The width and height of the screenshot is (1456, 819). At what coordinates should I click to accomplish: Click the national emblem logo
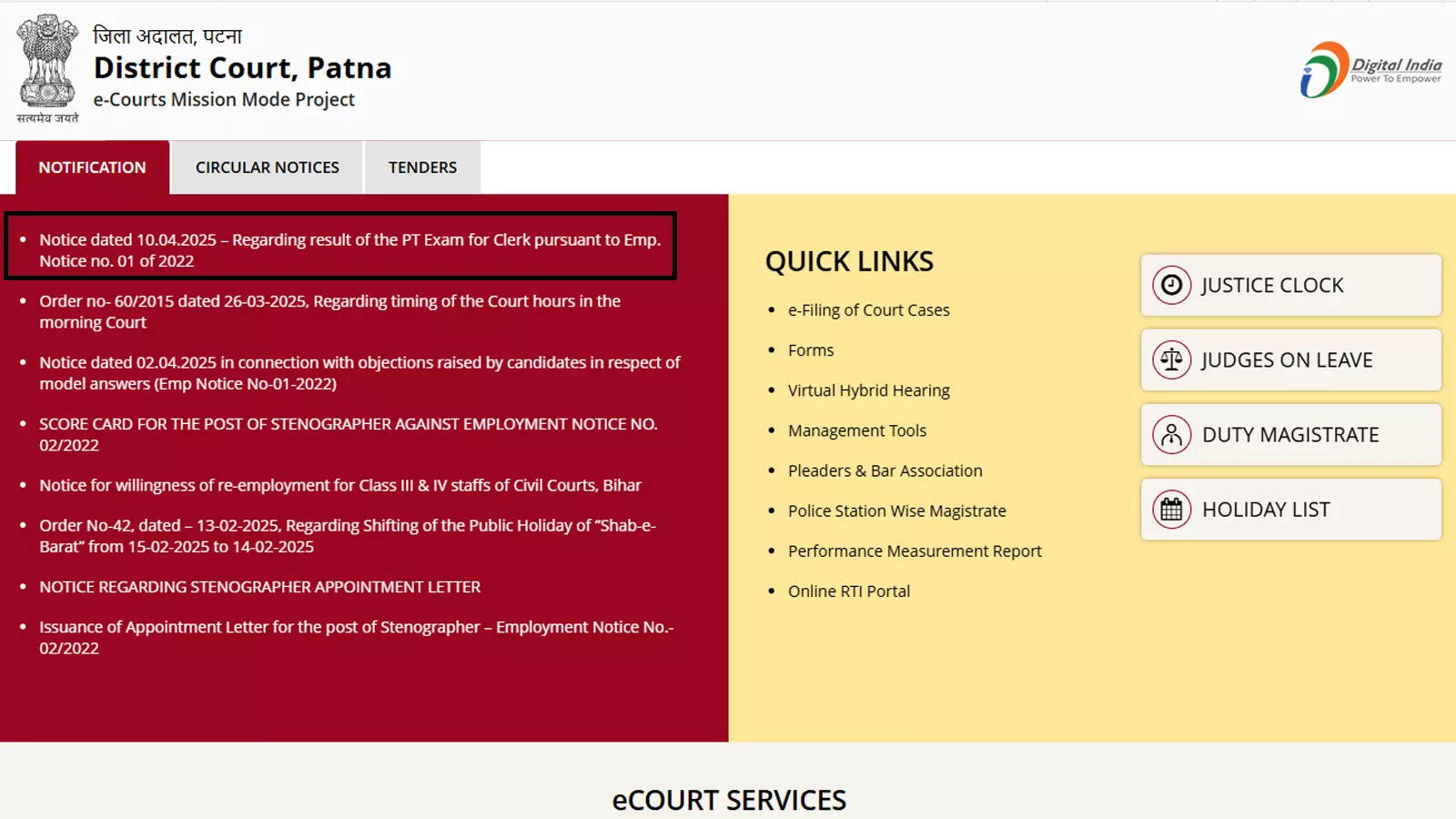[x=47, y=64]
